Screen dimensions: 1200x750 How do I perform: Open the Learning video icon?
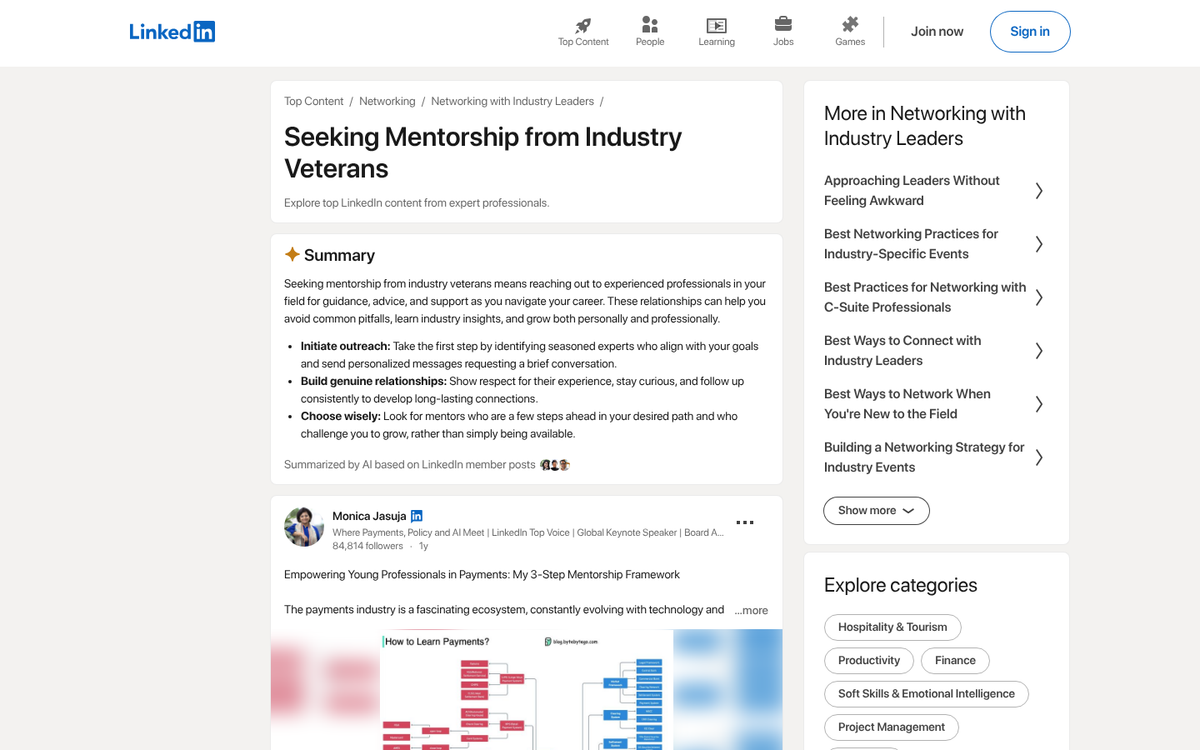click(x=716, y=25)
